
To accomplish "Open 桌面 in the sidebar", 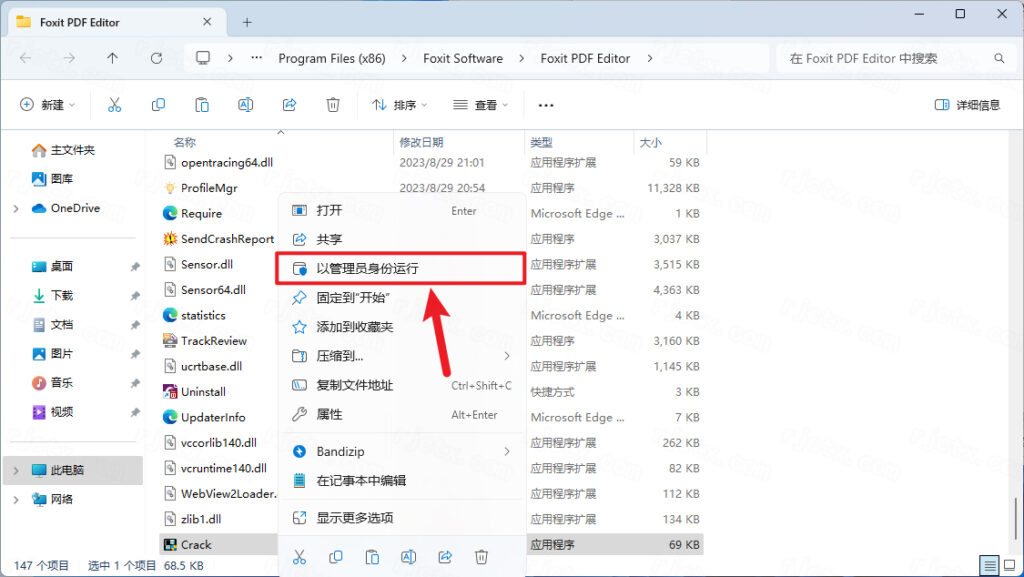I will point(52,266).
